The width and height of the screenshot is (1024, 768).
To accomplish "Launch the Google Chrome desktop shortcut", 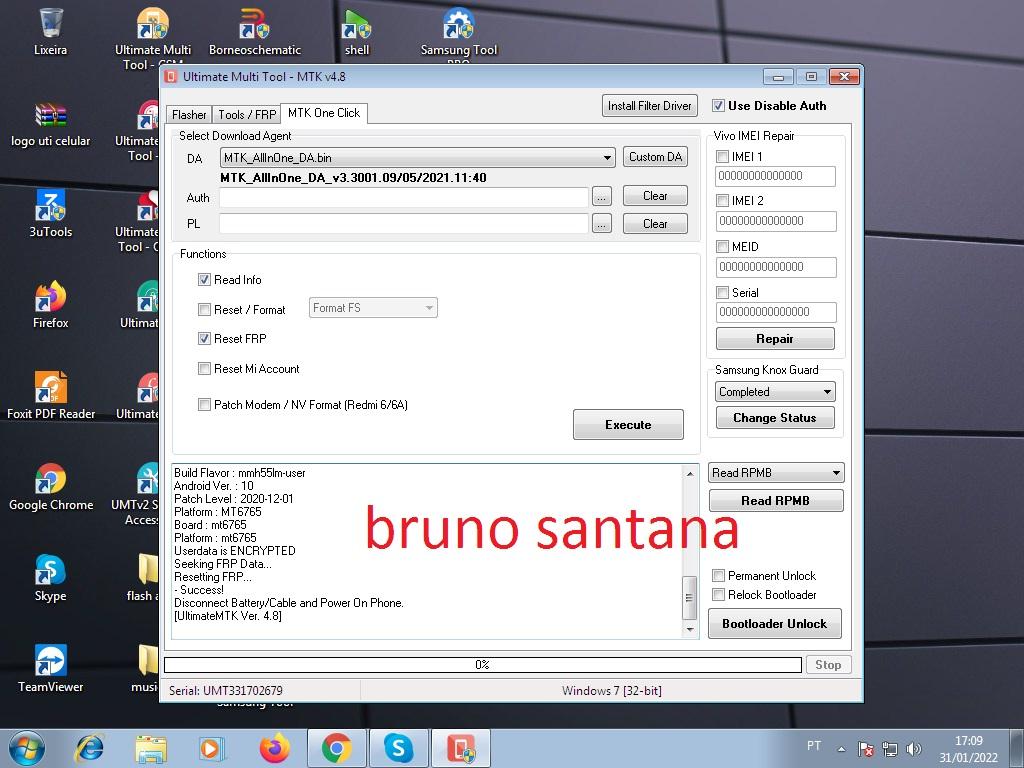I will [50, 487].
